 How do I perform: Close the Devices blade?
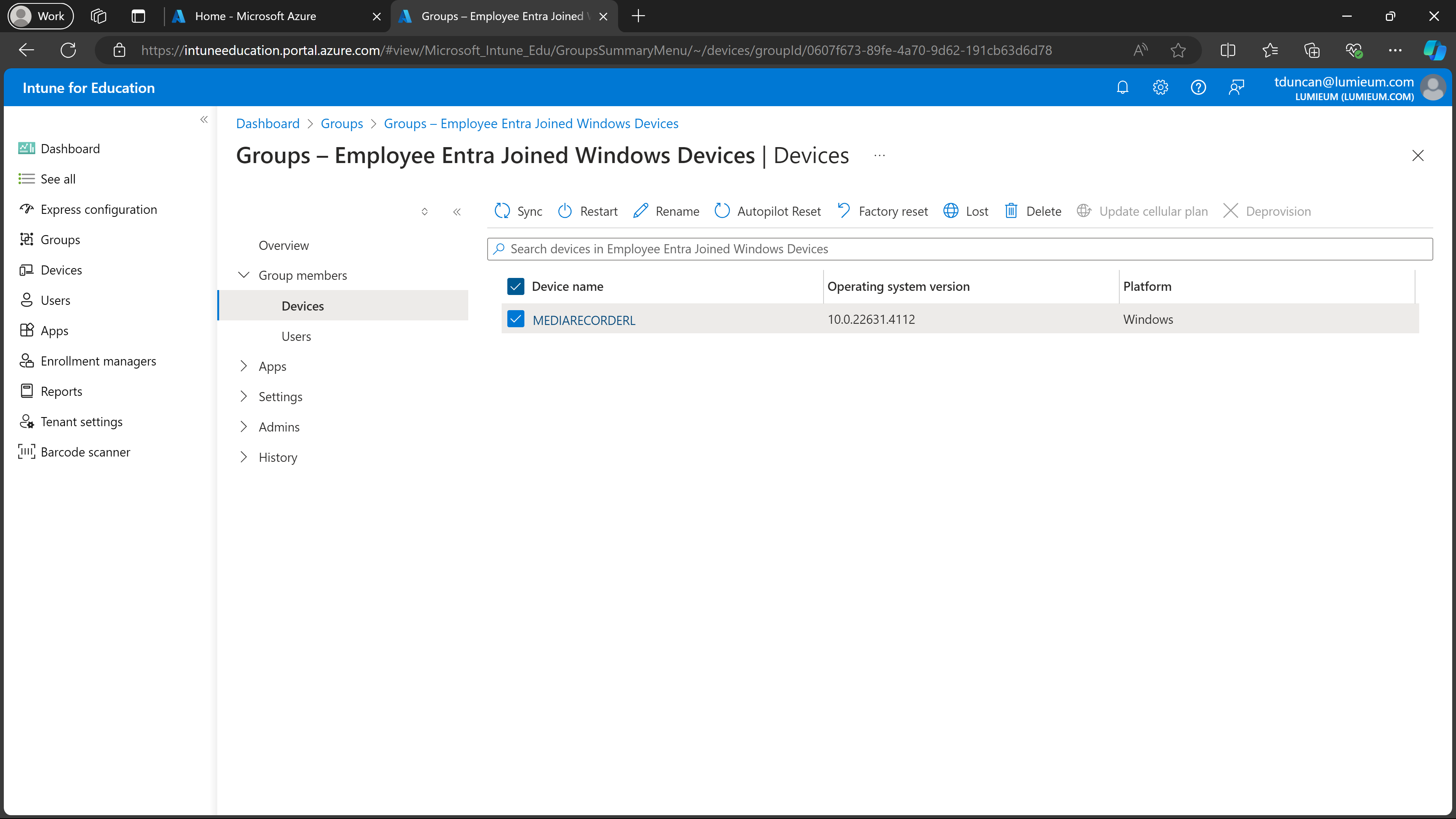(1418, 155)
